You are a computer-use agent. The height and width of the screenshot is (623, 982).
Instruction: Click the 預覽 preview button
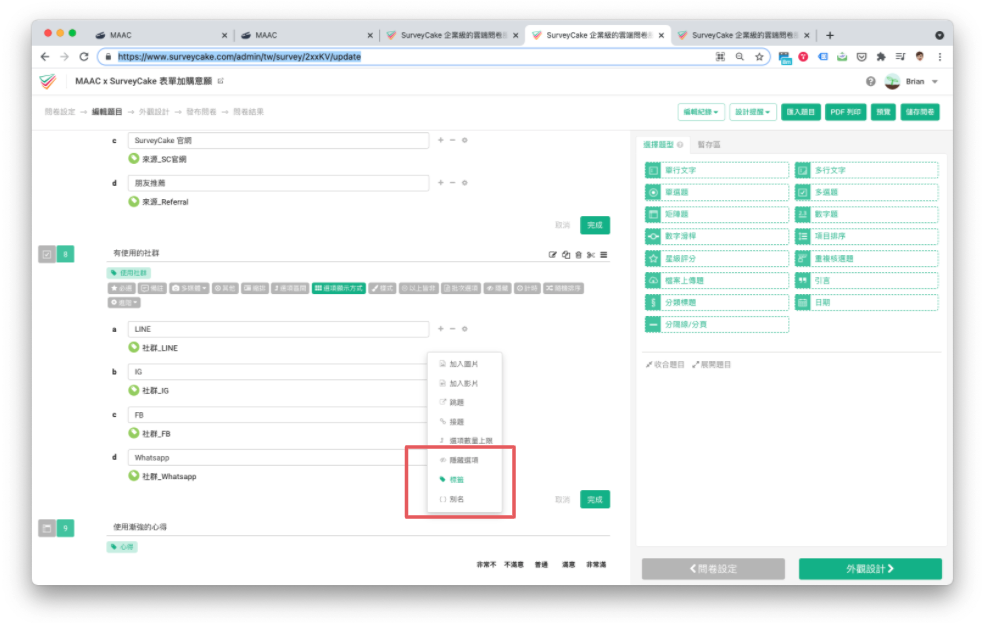(883, 112)
